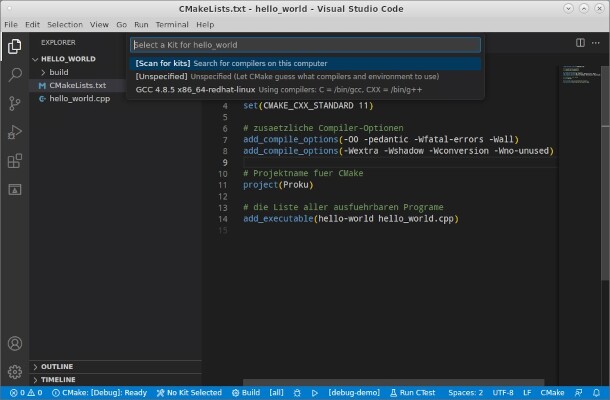Select the GCC 4.8.5 x86_64-redhat-linux kit
Image resolution: width=610 pixels, height=400 pixels.
tap(305, 90)
